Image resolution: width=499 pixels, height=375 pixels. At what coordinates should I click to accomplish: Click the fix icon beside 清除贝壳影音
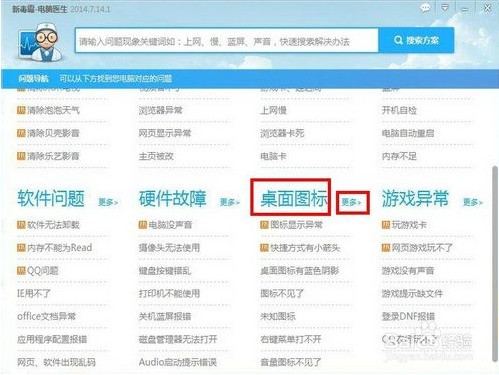pyautogui.click(x=21, y=133)
